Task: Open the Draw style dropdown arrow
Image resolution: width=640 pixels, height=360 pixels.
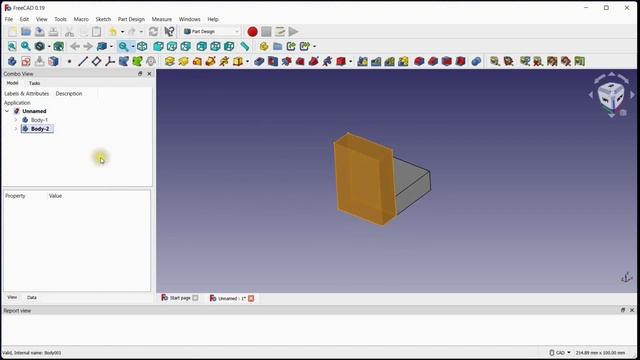Action: tap(49, 46)
